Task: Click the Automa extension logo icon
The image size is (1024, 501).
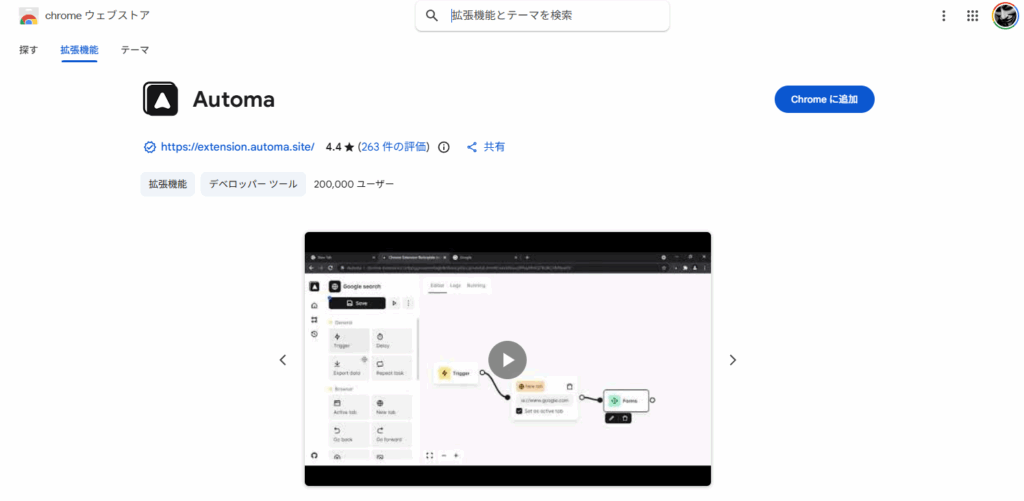Action: click(160, 100)
